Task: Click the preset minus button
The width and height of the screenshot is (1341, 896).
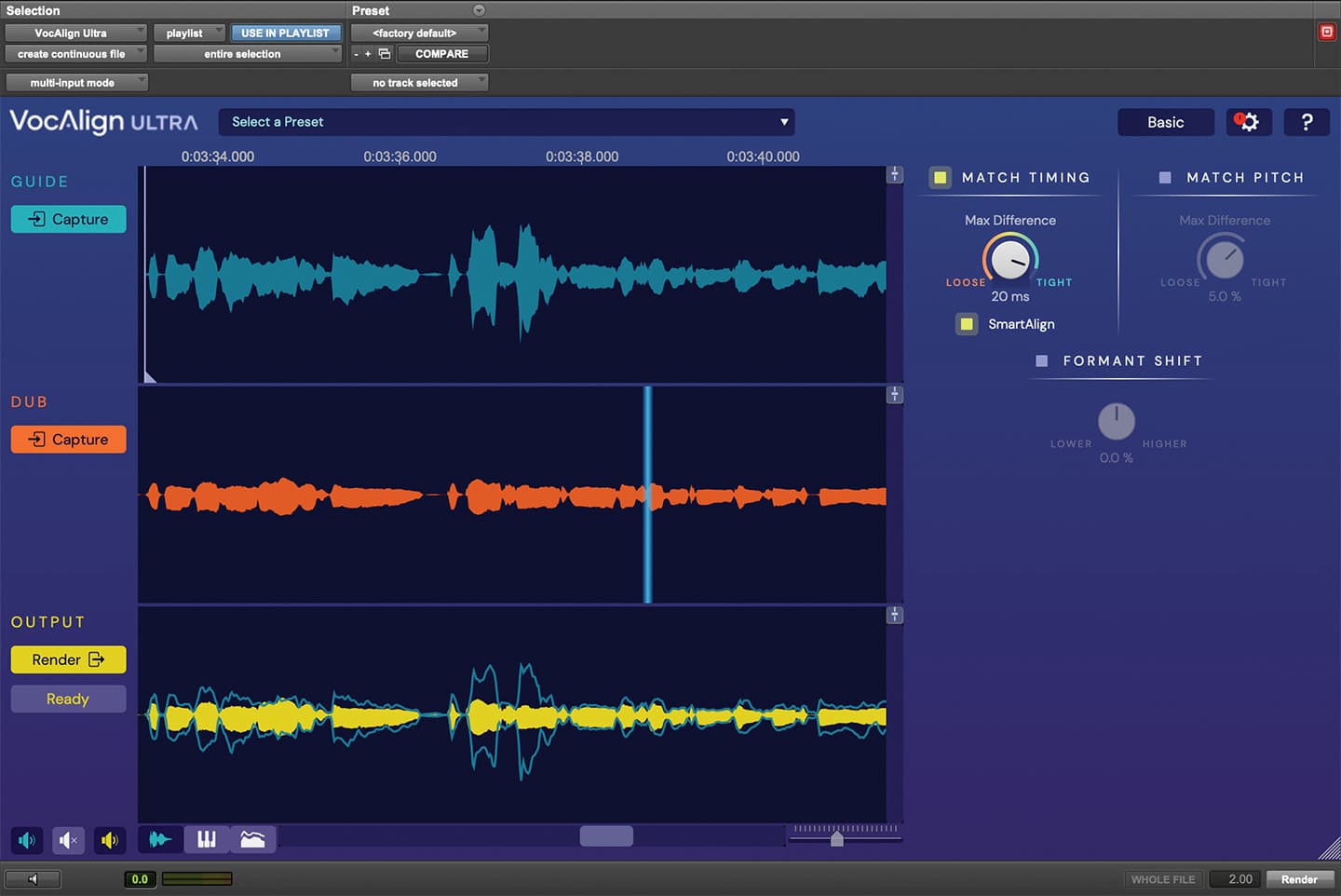Action: 356,54
